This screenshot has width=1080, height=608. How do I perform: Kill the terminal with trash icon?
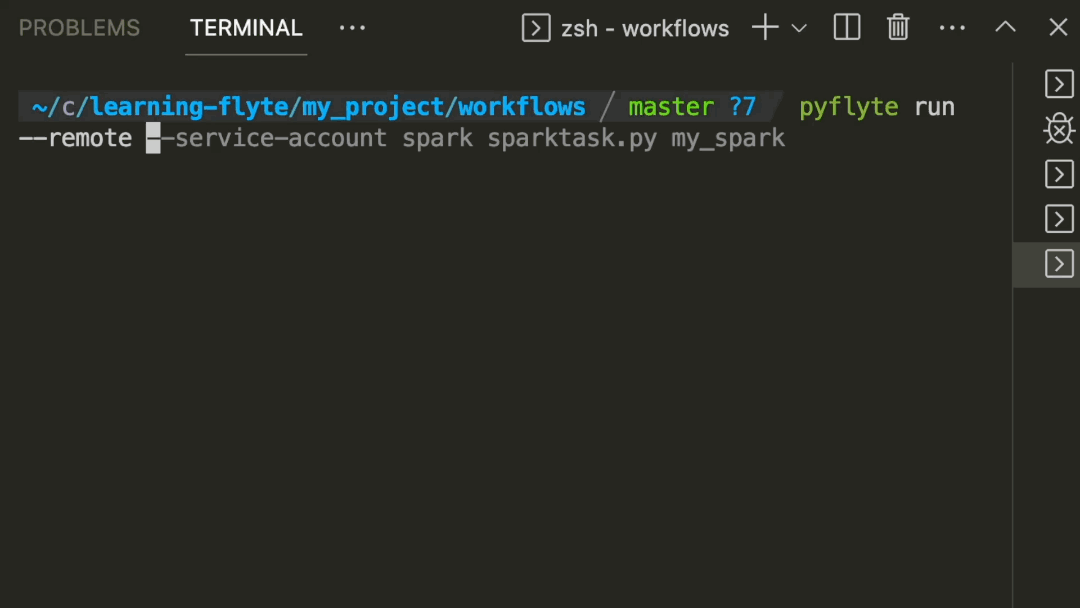898,28
